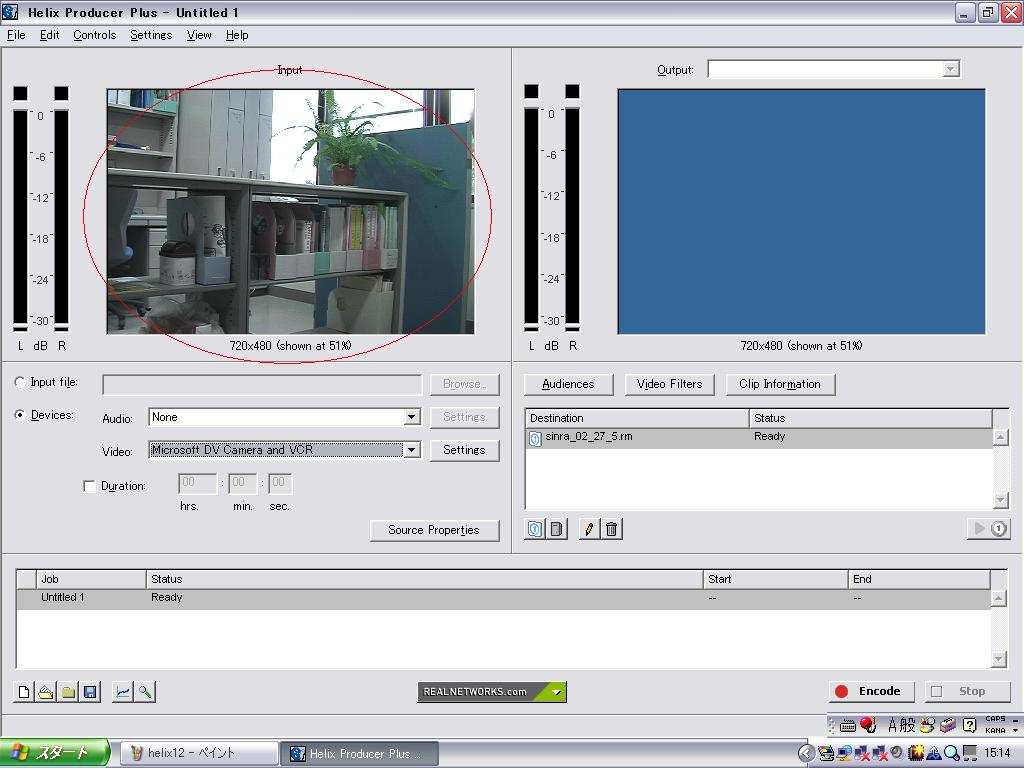
Task: Add a file destination with the RealMedia file icon
Action: [535, 529]
